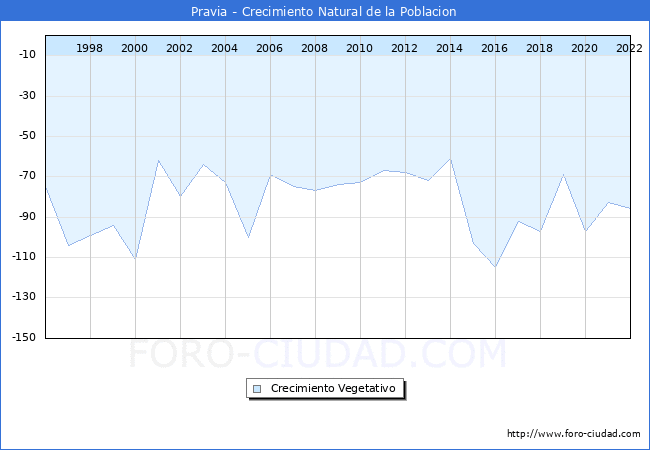Click the -90 y-axis value

[27, 216]
